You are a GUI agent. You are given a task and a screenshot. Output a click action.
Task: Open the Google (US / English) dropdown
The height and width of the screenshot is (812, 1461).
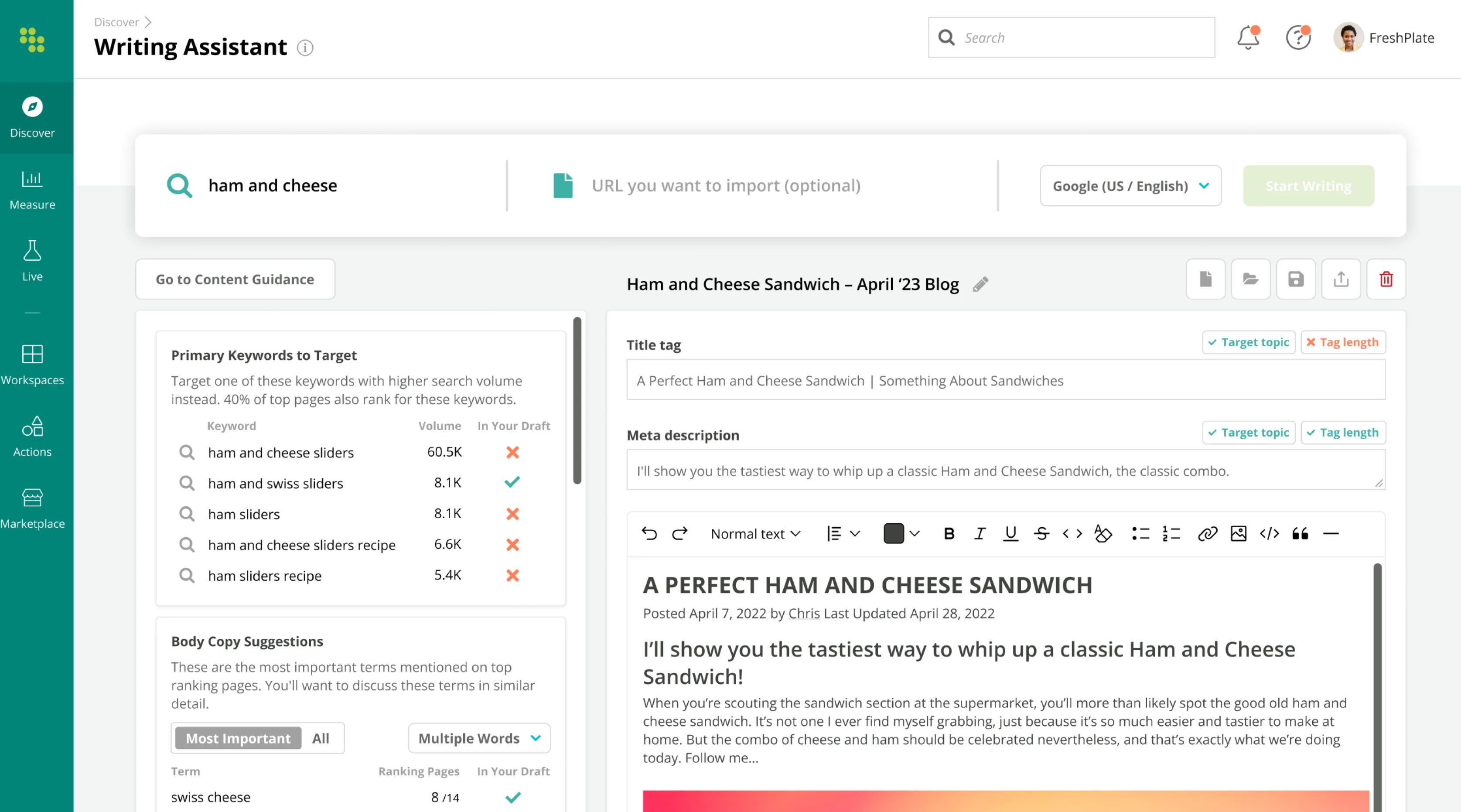tap(1130, 186)
